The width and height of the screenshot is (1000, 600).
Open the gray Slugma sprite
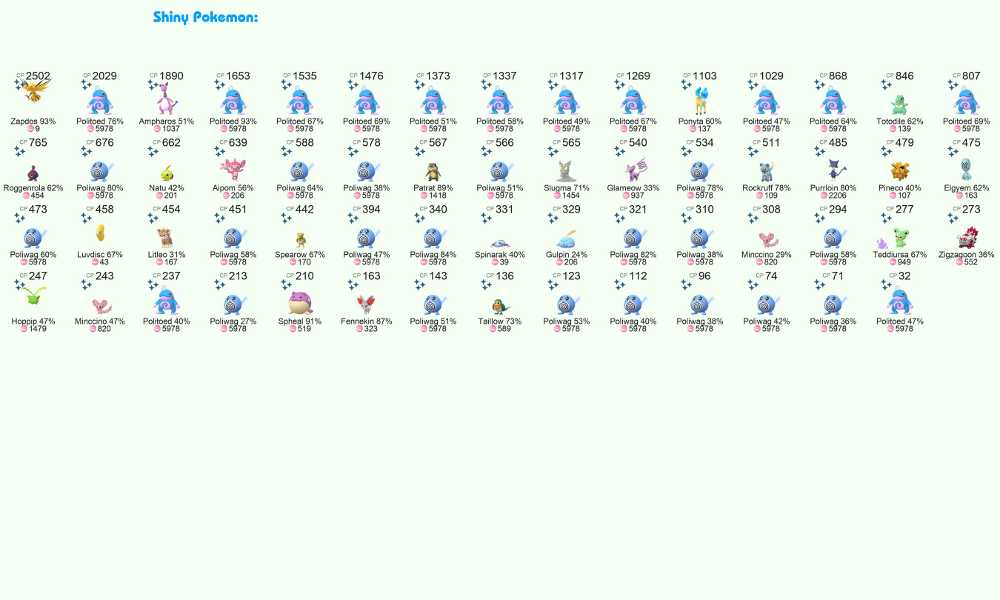click(566, 171)
